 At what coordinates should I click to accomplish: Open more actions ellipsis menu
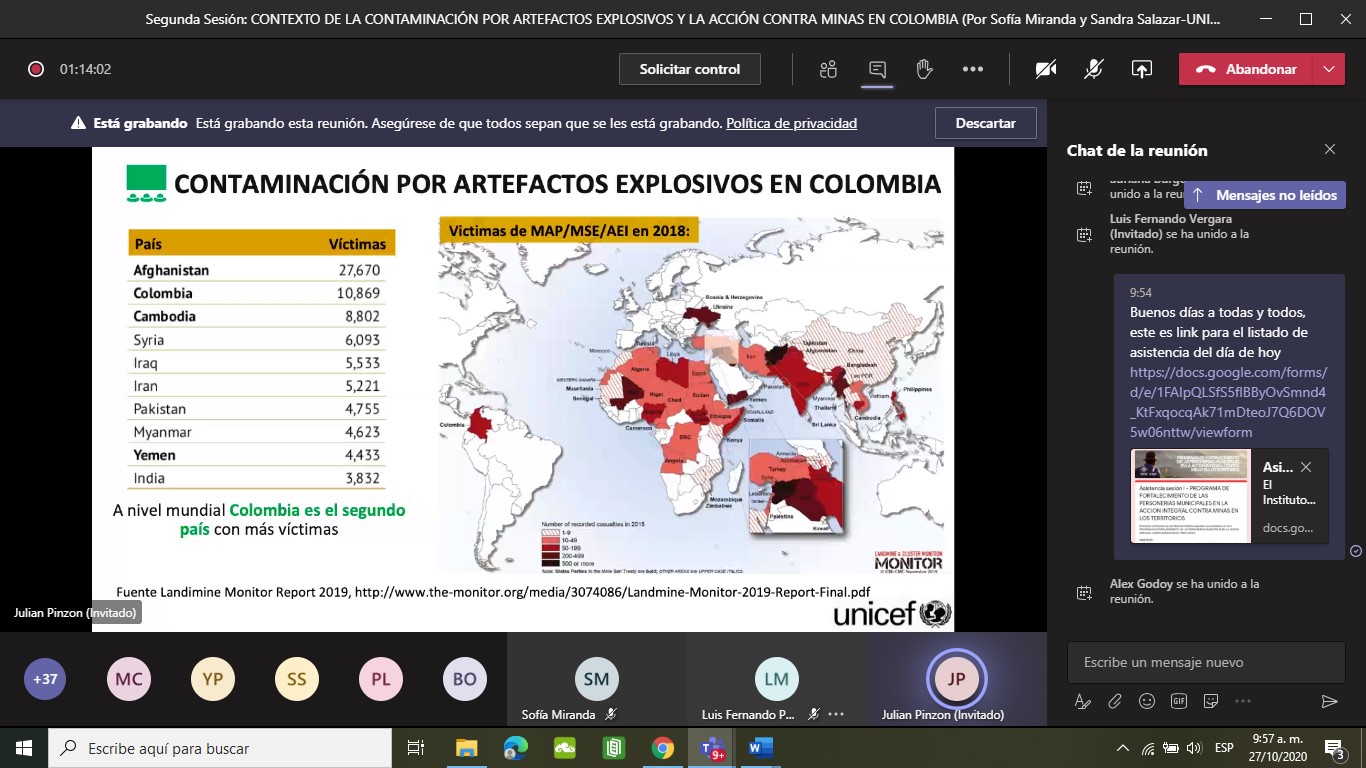coord(973,69)
